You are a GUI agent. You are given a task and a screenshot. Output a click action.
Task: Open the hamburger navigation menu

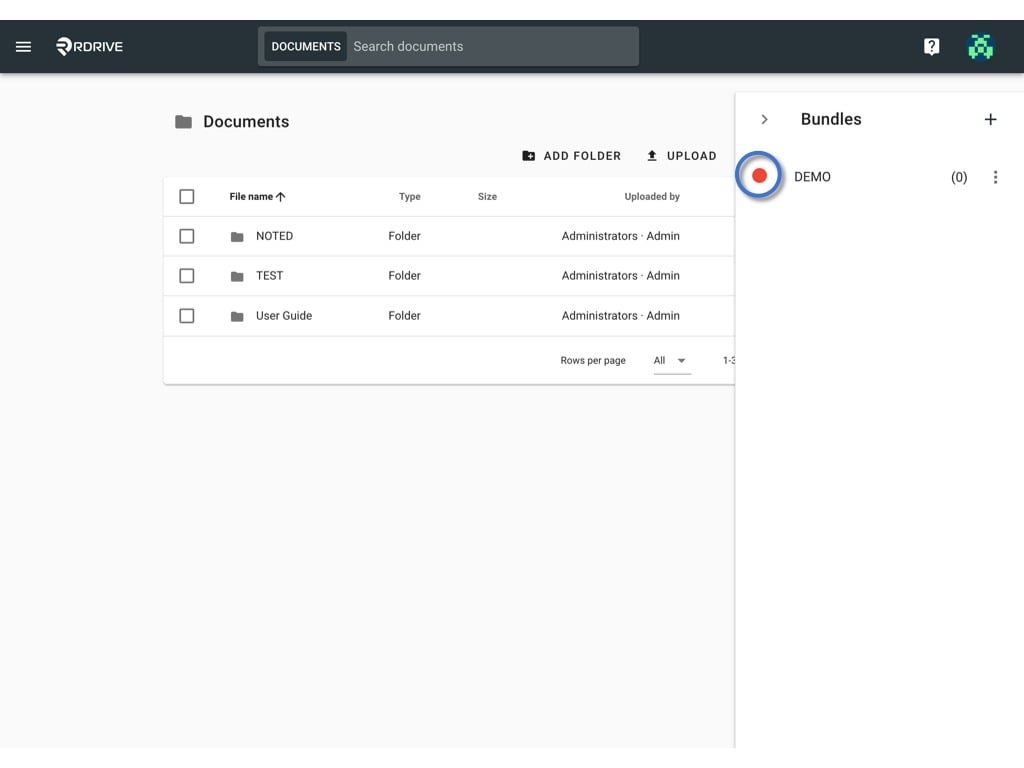24,46
